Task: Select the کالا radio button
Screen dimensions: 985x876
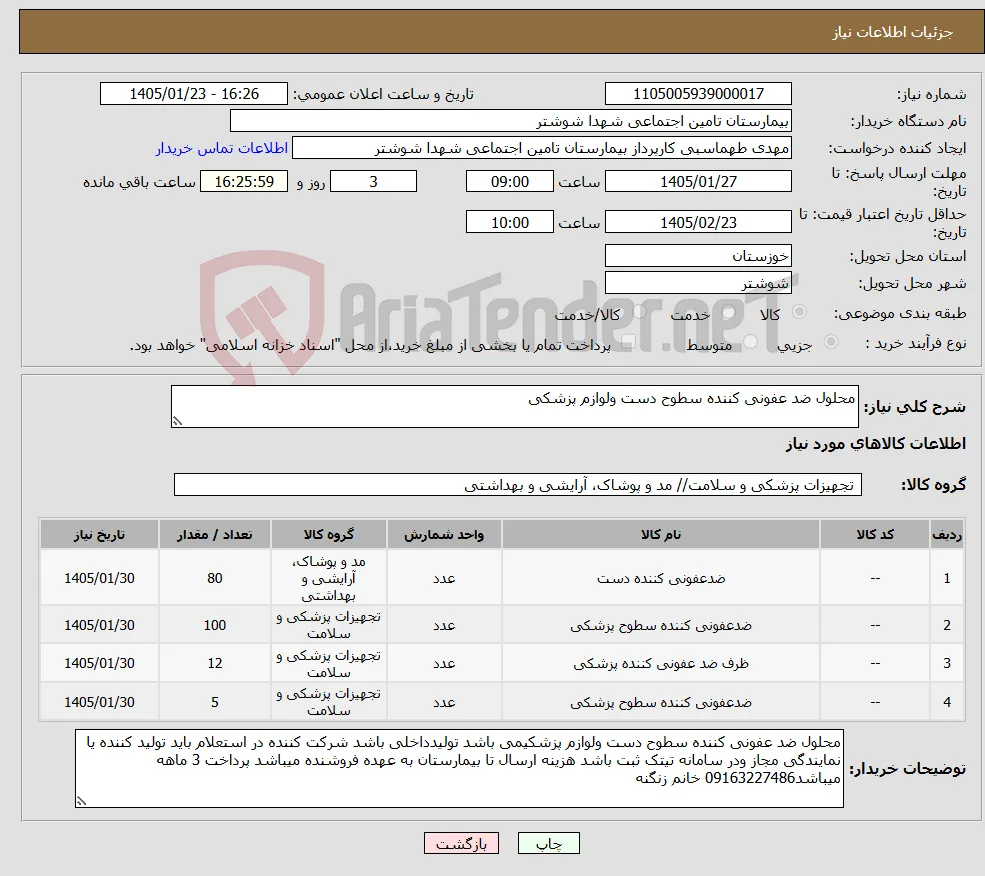Action: [800, 312]
